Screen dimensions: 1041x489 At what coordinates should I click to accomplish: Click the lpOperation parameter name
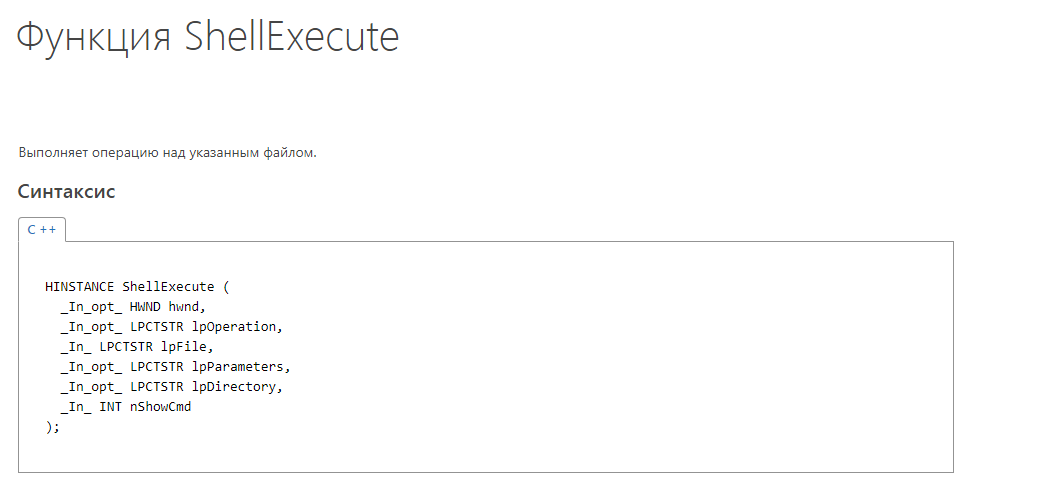(238, 326)
